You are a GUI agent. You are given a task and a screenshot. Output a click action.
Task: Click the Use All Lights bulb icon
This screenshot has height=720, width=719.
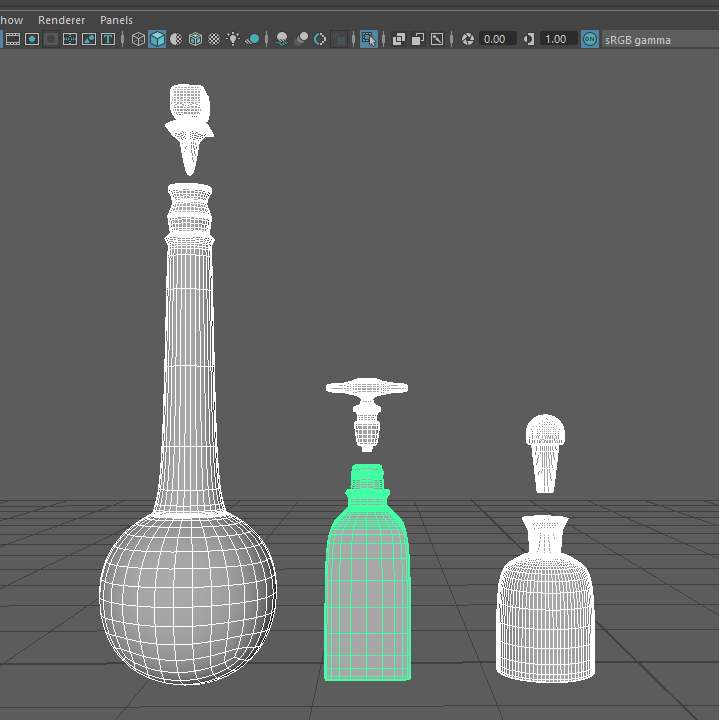(x=233, y=39)
